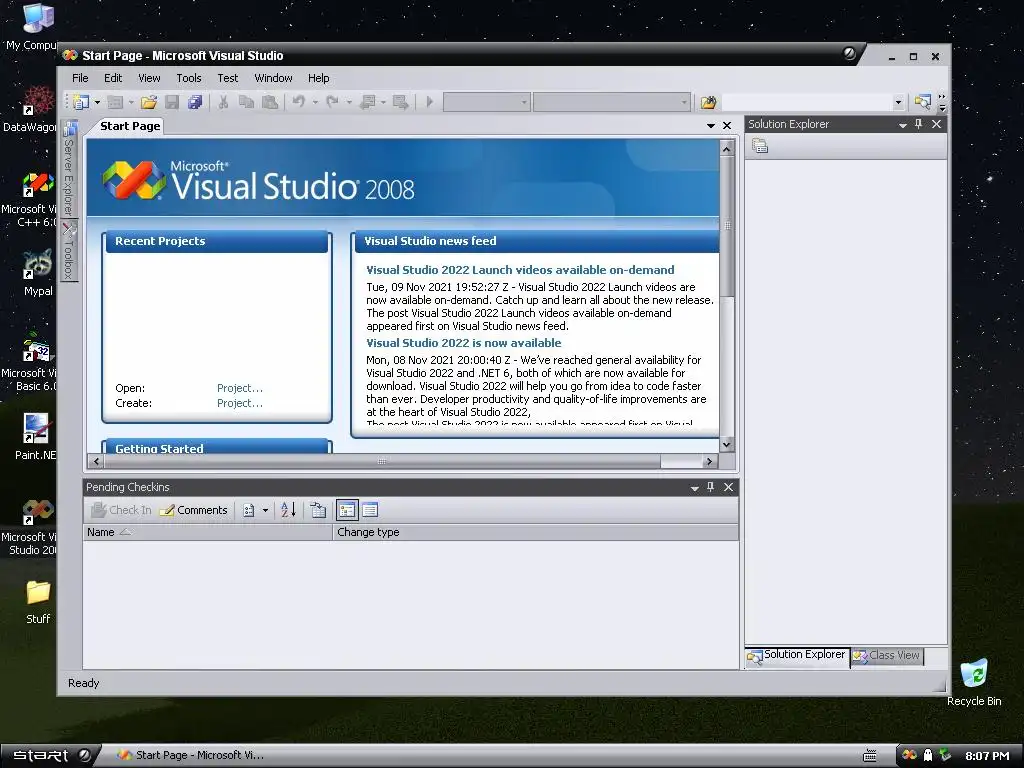Expand the Toolbox side tab
The width and height of the screenshot is (1024, 768).
[69, 251]
